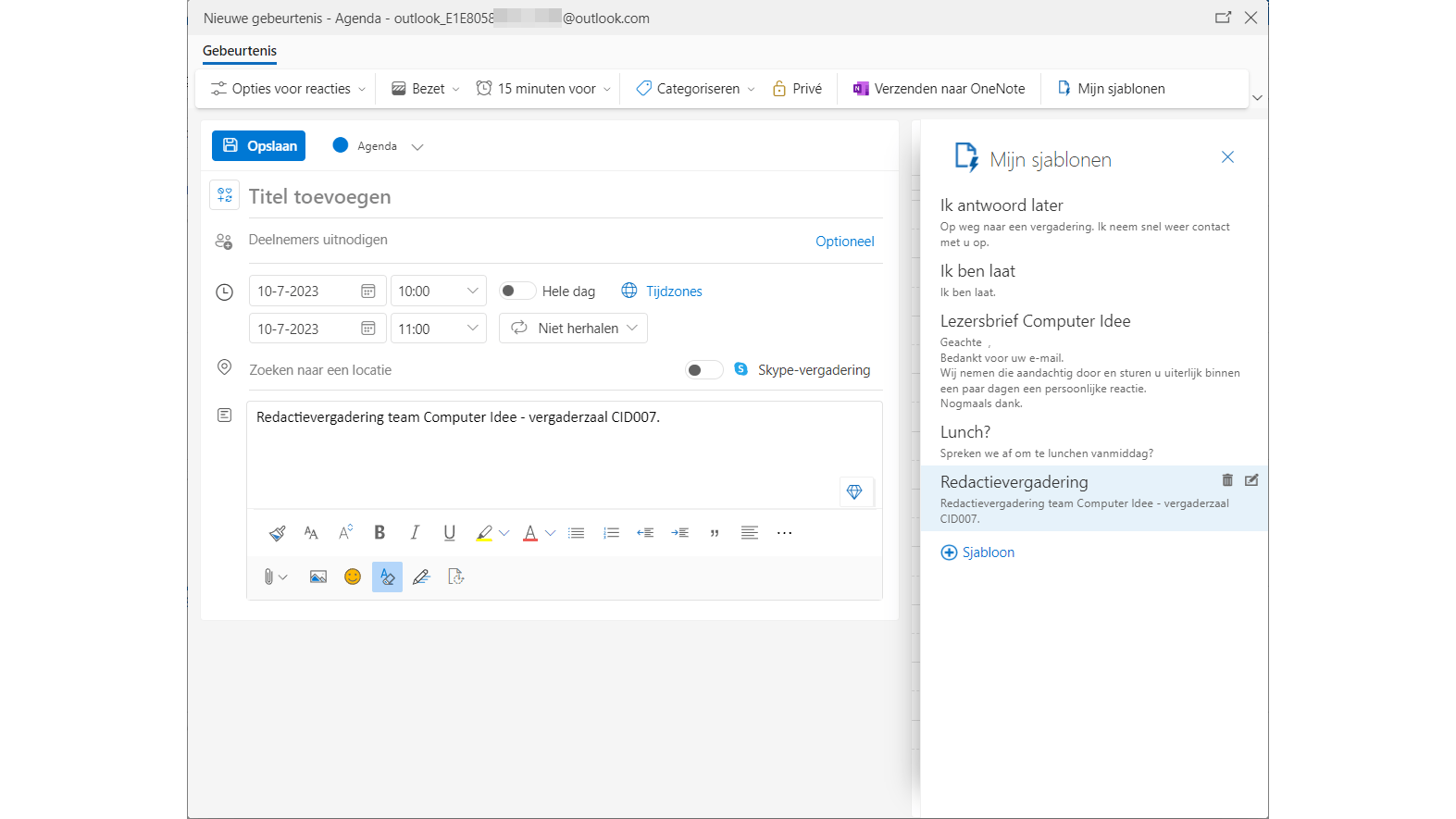Click the icon picker beside the title field
This screenshot has width=1456, height=819.
(x=225, y=195)
